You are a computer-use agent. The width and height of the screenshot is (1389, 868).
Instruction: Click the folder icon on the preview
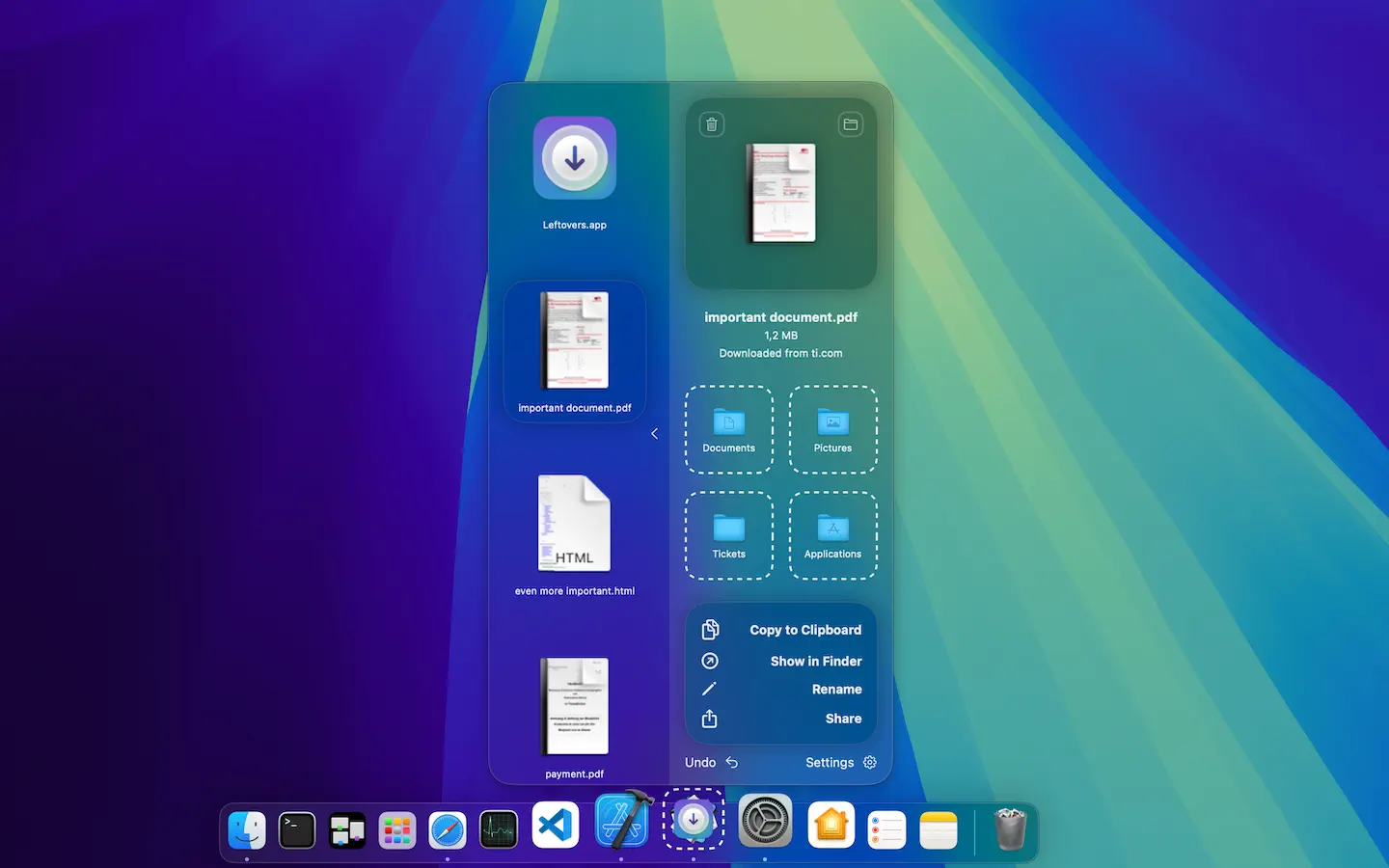click(x=850, y=124)
